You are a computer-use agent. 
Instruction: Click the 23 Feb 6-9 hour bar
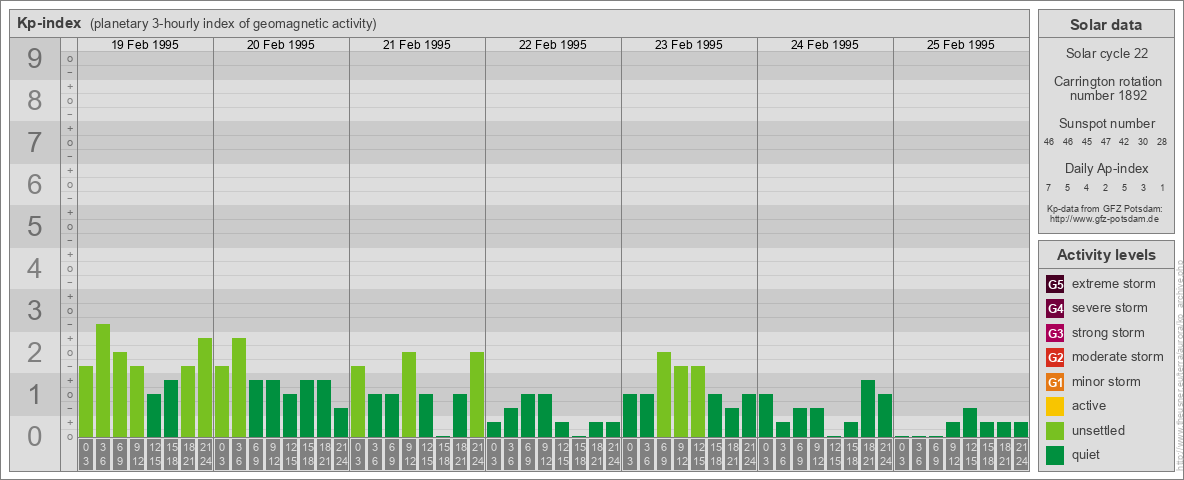coord(664,395)
